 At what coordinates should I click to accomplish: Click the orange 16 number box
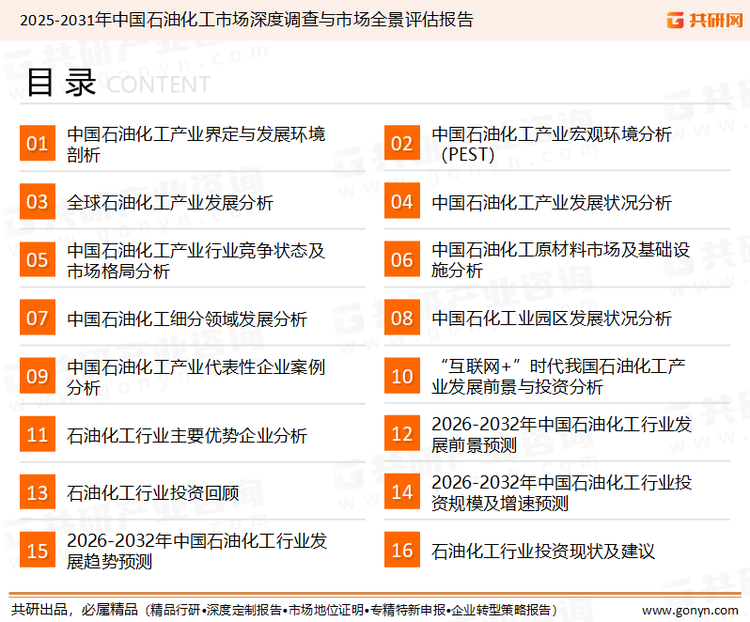point(402,550)
